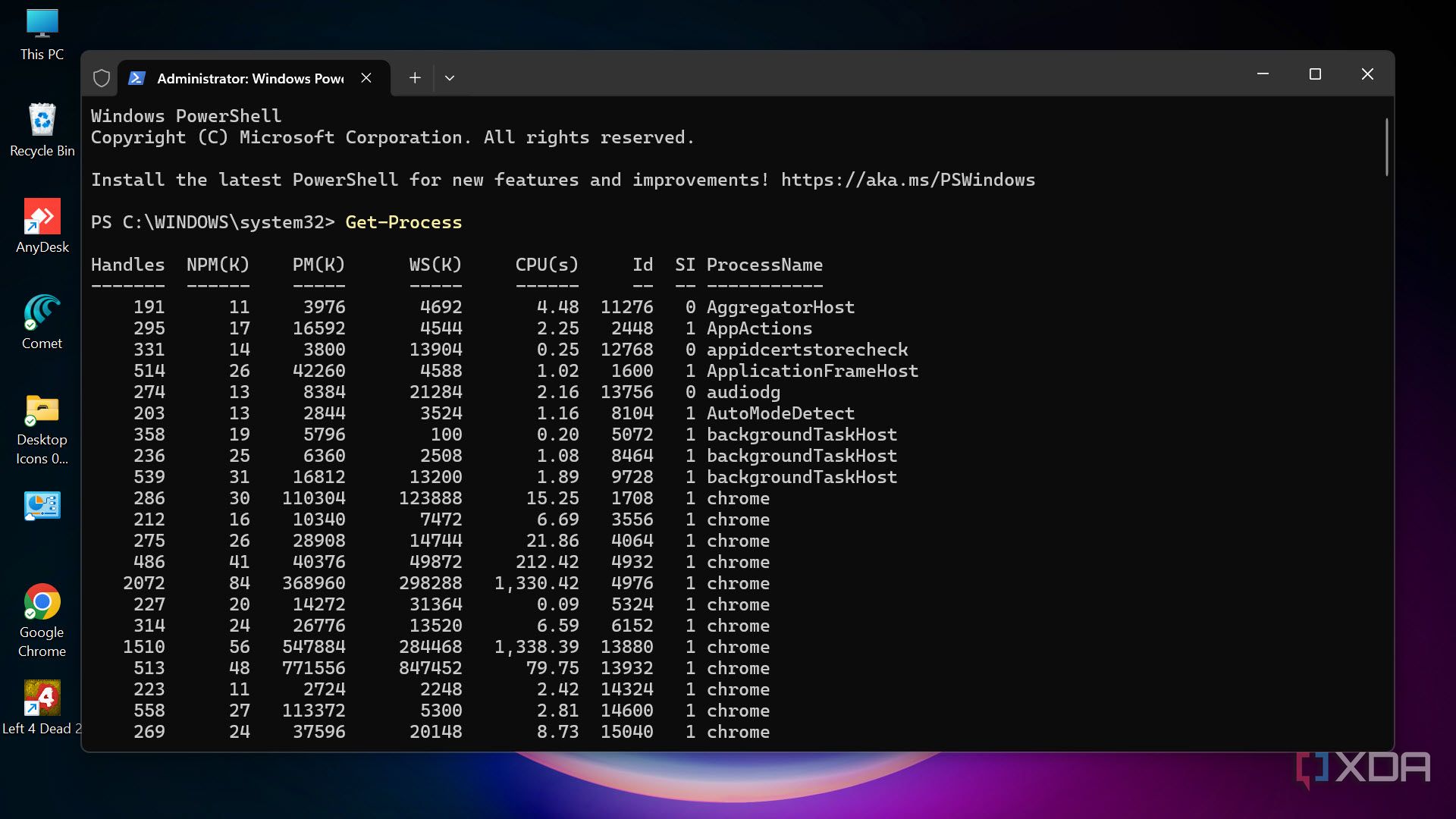Screen dimensions: 1456x819
Task: Minimize the terminal window
Action: (1263, 74)
